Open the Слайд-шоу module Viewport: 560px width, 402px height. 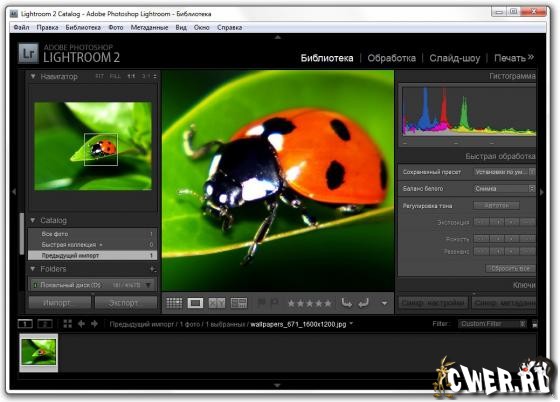455,58
